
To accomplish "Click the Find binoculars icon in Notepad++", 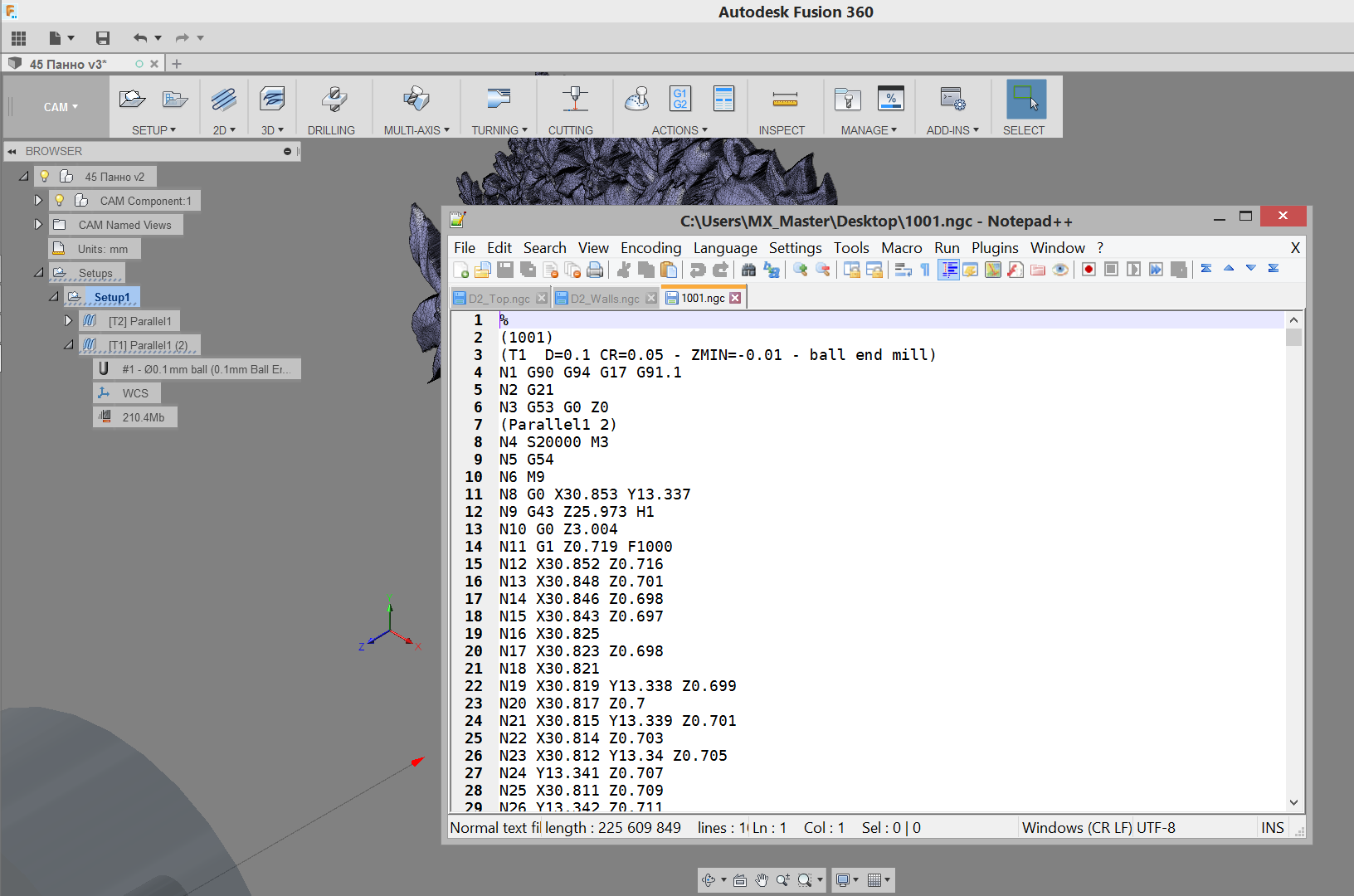I will [748, 270].
